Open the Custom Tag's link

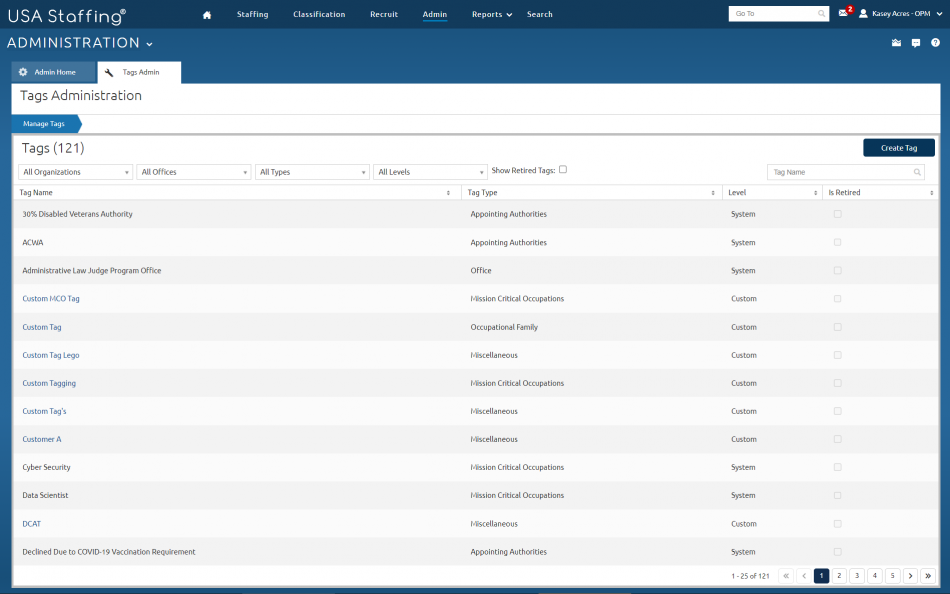(x=44, y=411)
